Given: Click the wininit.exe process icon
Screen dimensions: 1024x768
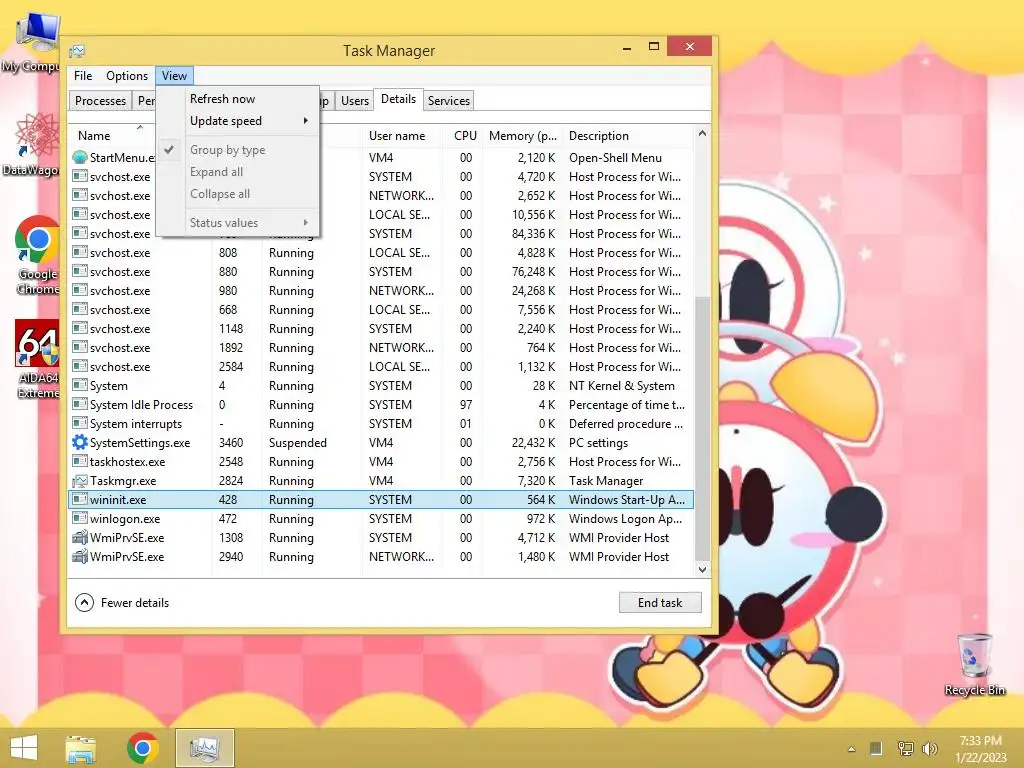Looking at the screenshot, I should pyautogui.click(x=80, y=500).
